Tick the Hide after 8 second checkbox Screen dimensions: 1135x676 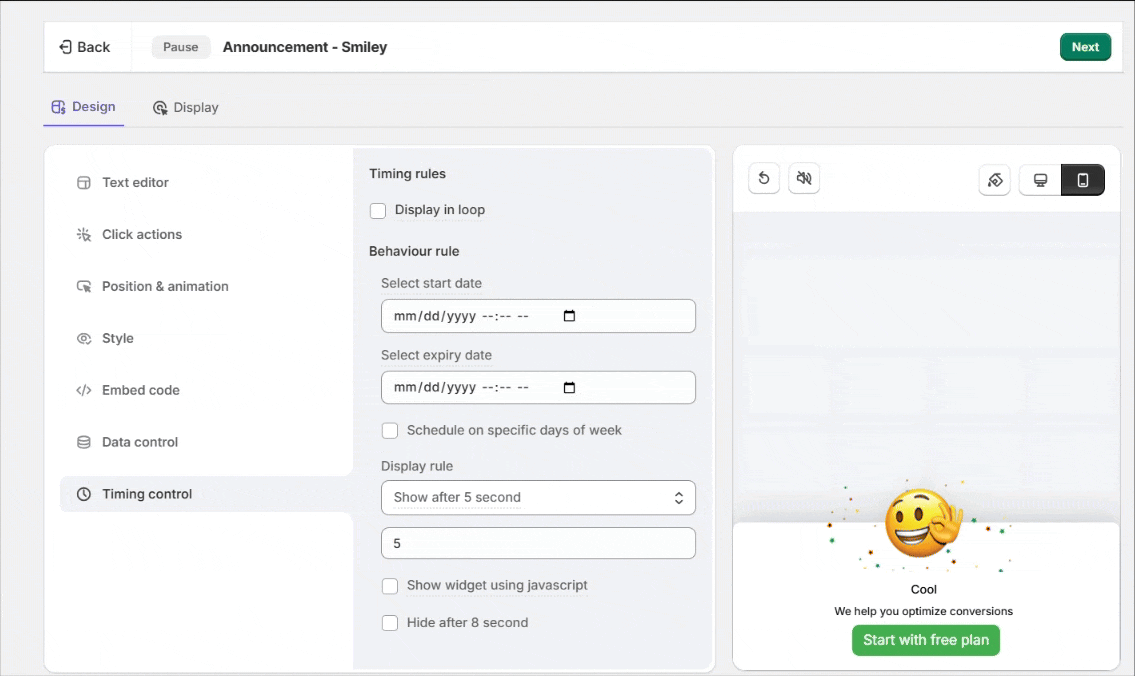click(390, 623)
